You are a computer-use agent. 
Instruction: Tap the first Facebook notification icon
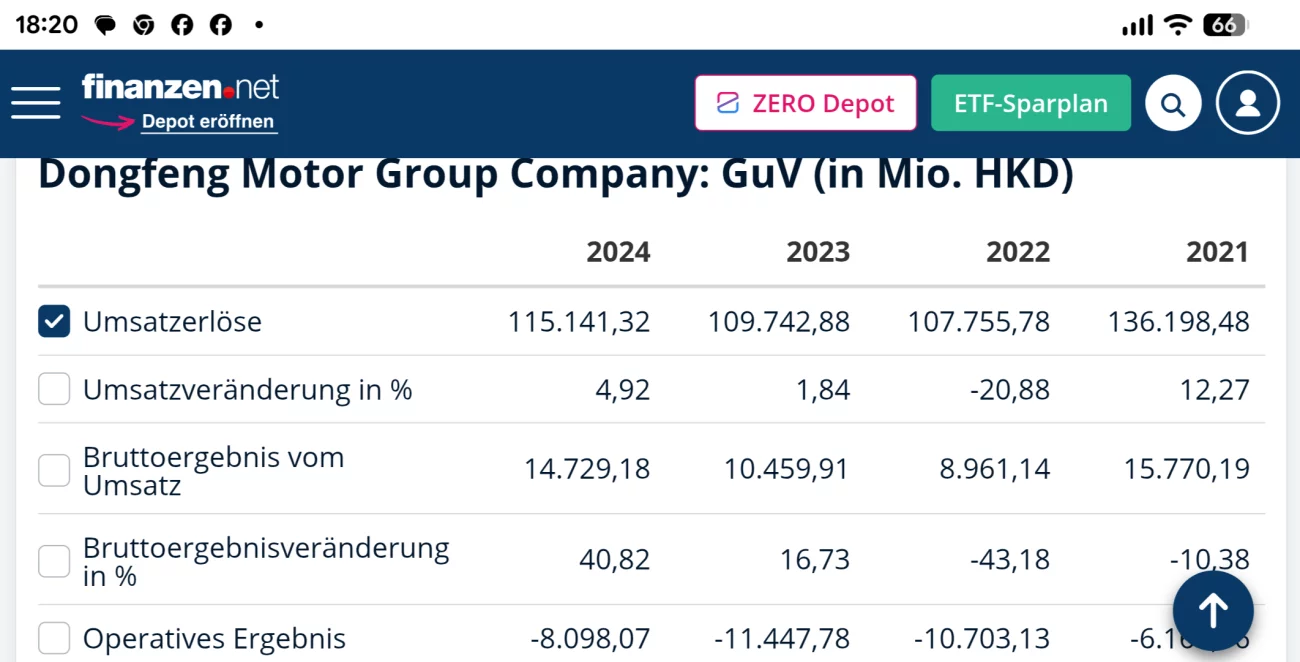(x=182, y=25)
